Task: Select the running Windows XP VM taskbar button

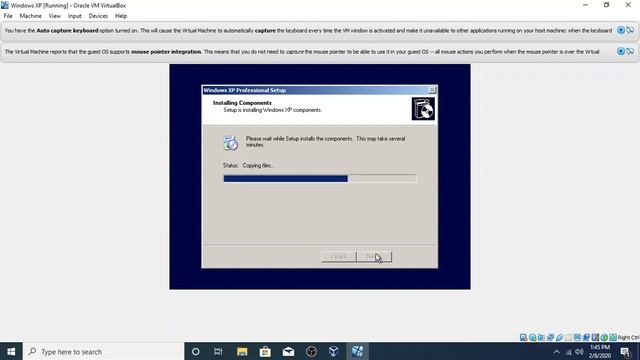Action: tap(357, 351)
